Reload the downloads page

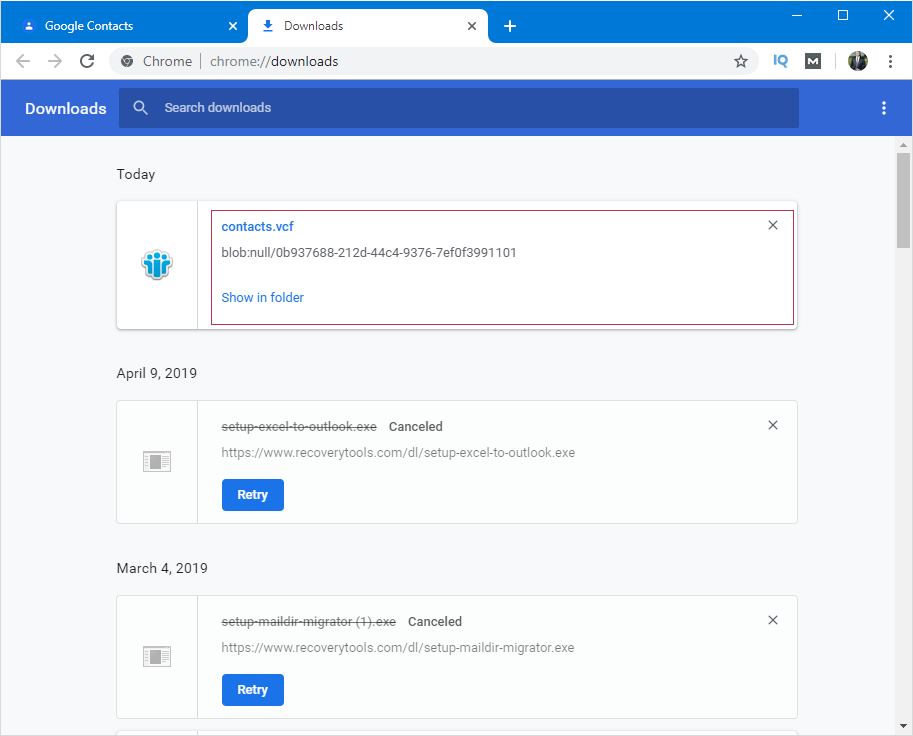point(87,61)
